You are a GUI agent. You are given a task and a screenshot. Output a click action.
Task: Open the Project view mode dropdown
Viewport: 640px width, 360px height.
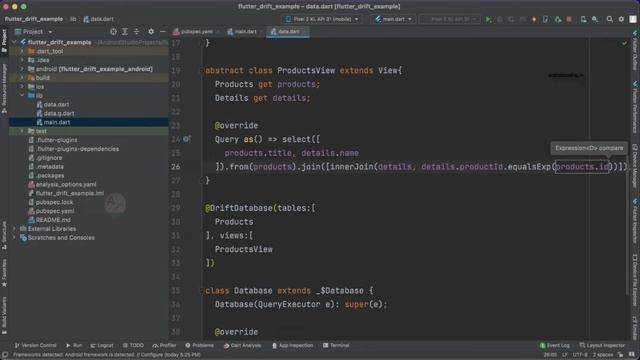(x=33, y=31)
